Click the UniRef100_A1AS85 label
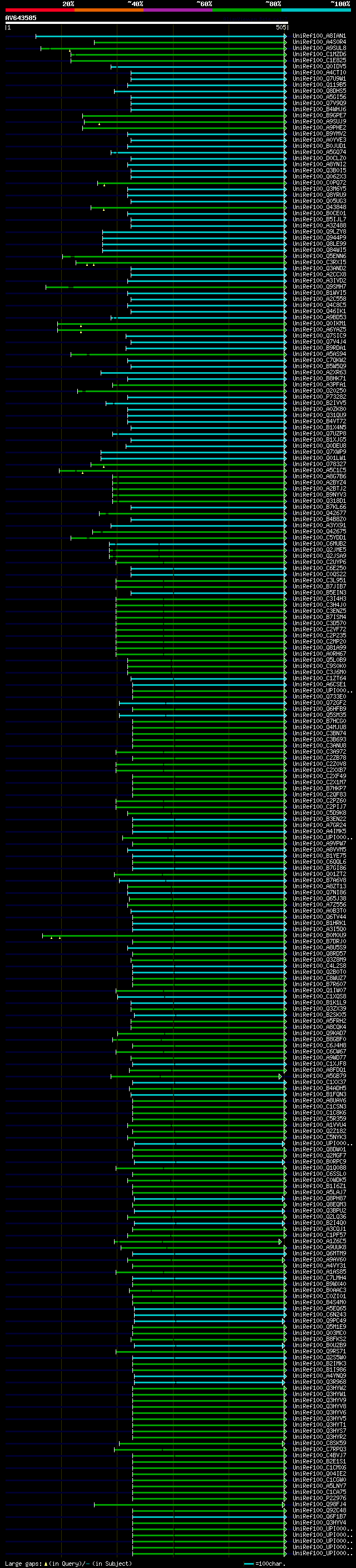 [319, 1272]
